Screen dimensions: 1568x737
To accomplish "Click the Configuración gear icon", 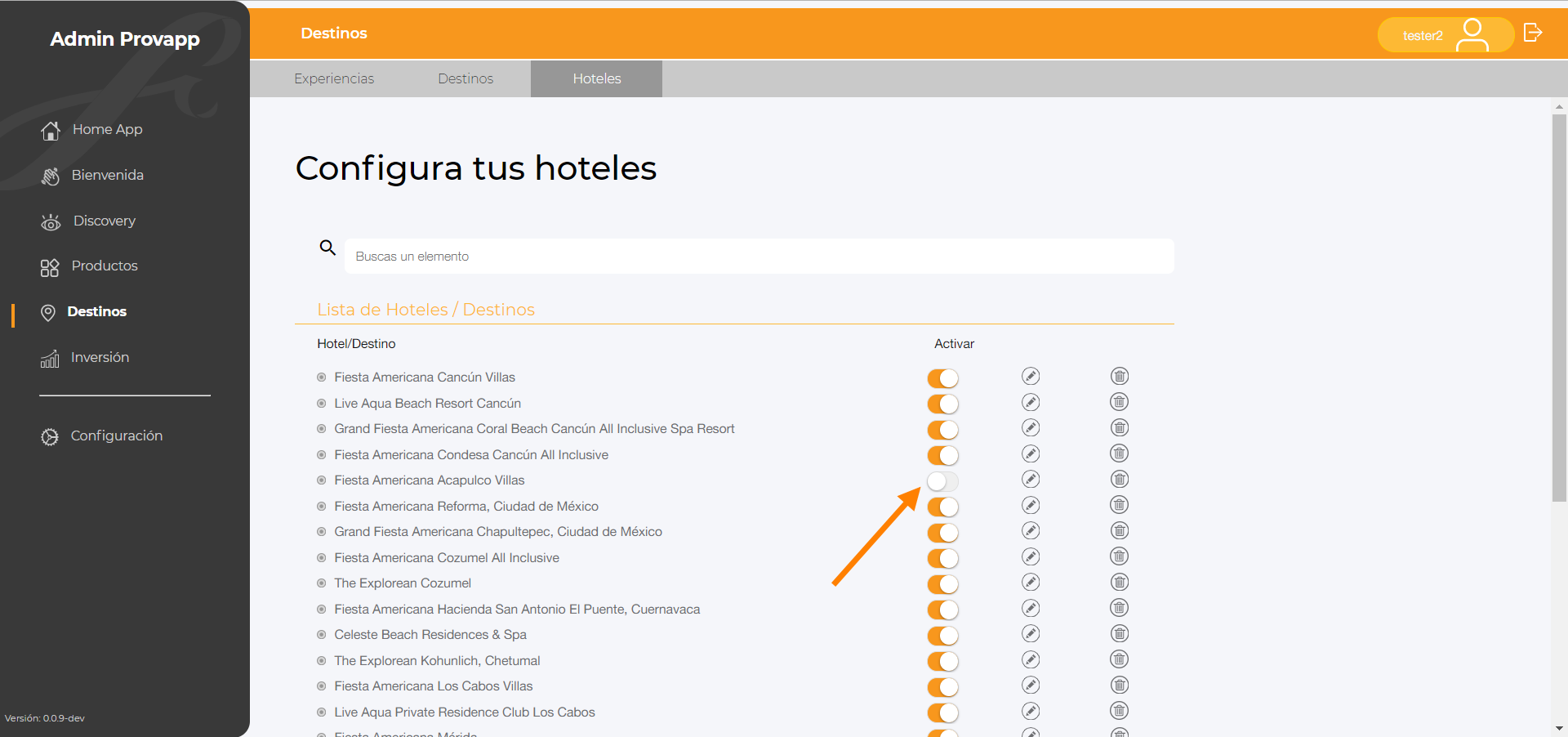I will pyautogui.click(x=50, y=436).
